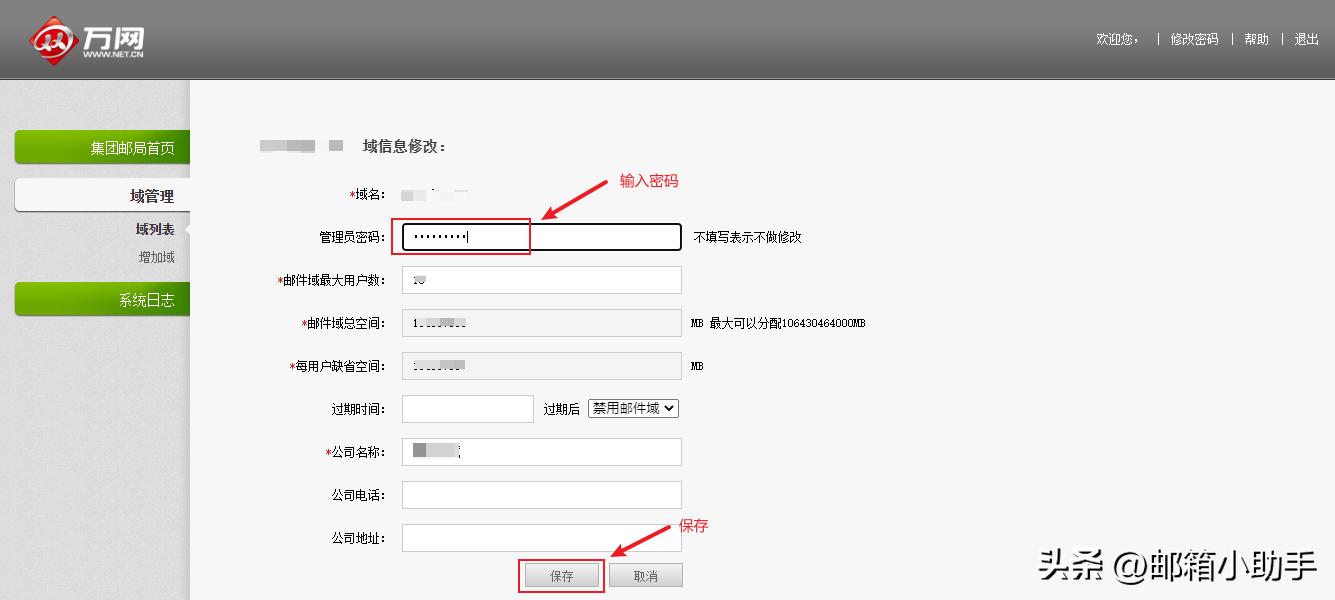The height and width of the screenshot is (600, 1335).
Task: Open the 修改密码 password change link
Action: (1194, 39)
